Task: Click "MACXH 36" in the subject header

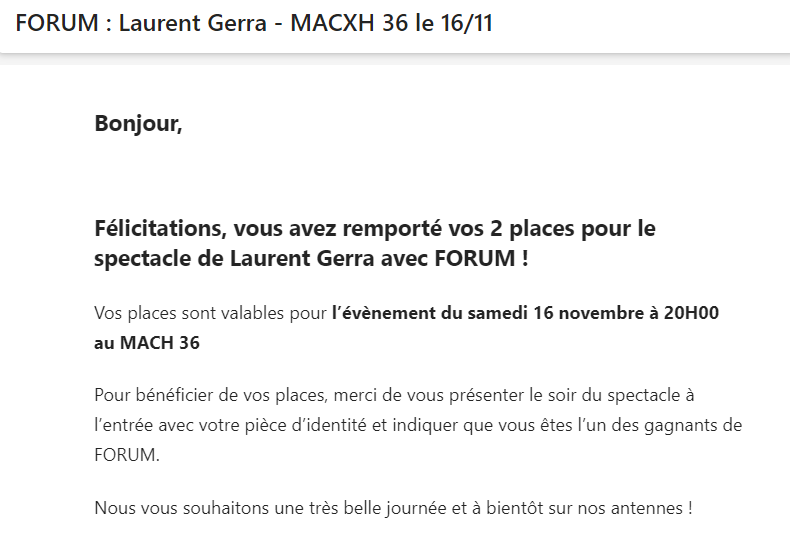Action: point(350,23)
